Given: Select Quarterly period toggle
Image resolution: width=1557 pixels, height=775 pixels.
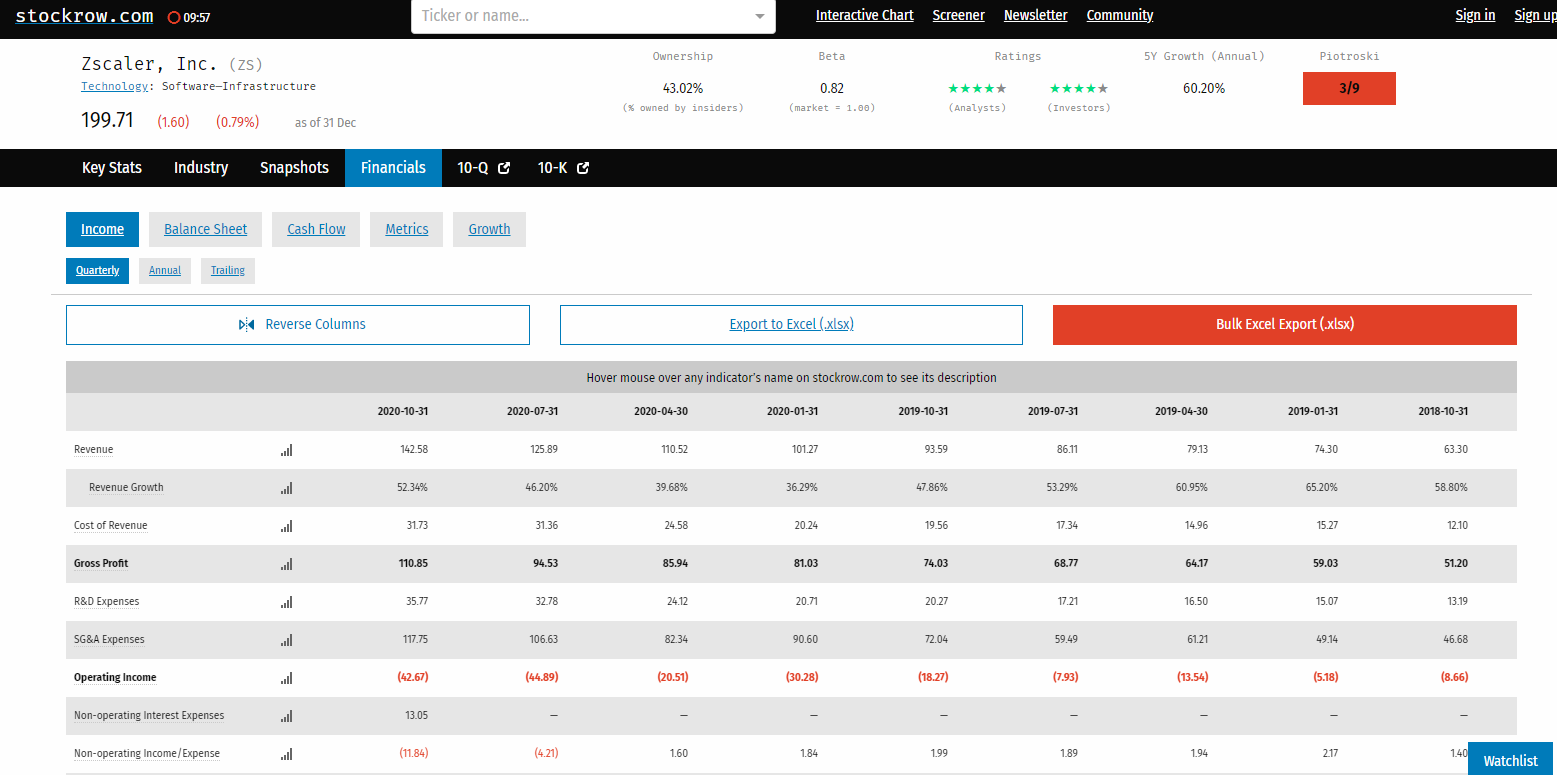Looking at the screenshot, I should (x=97, y=271).
